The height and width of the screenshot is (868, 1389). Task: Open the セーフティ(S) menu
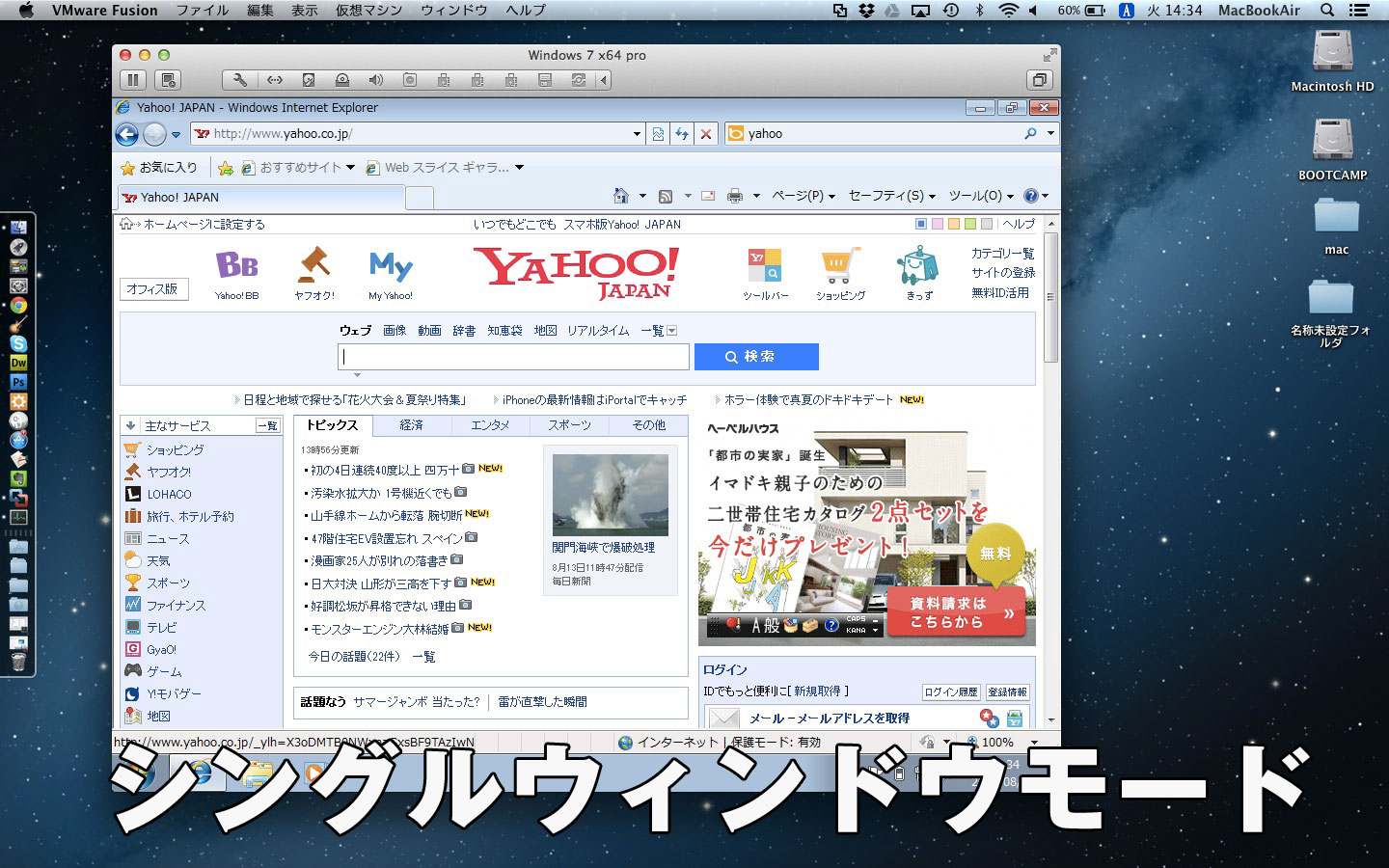892,196
